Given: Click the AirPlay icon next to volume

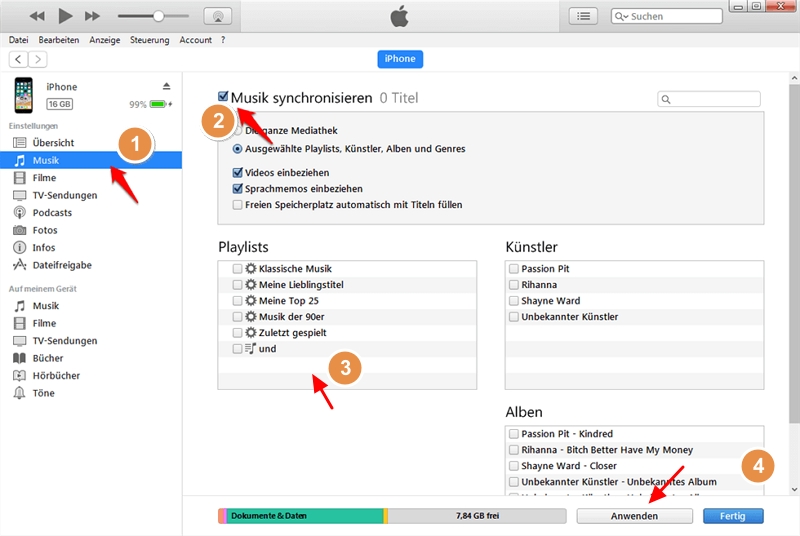Looking at the screenshot, I should 217,16.
